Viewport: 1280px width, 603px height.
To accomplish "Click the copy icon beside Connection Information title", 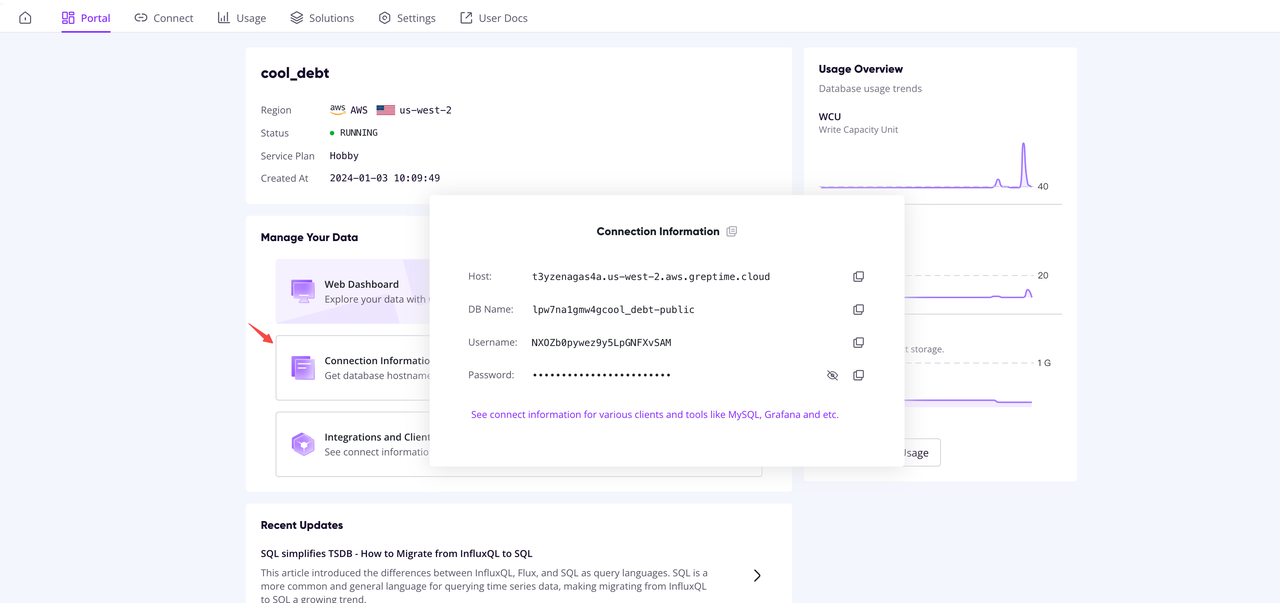I will point(731,231).
